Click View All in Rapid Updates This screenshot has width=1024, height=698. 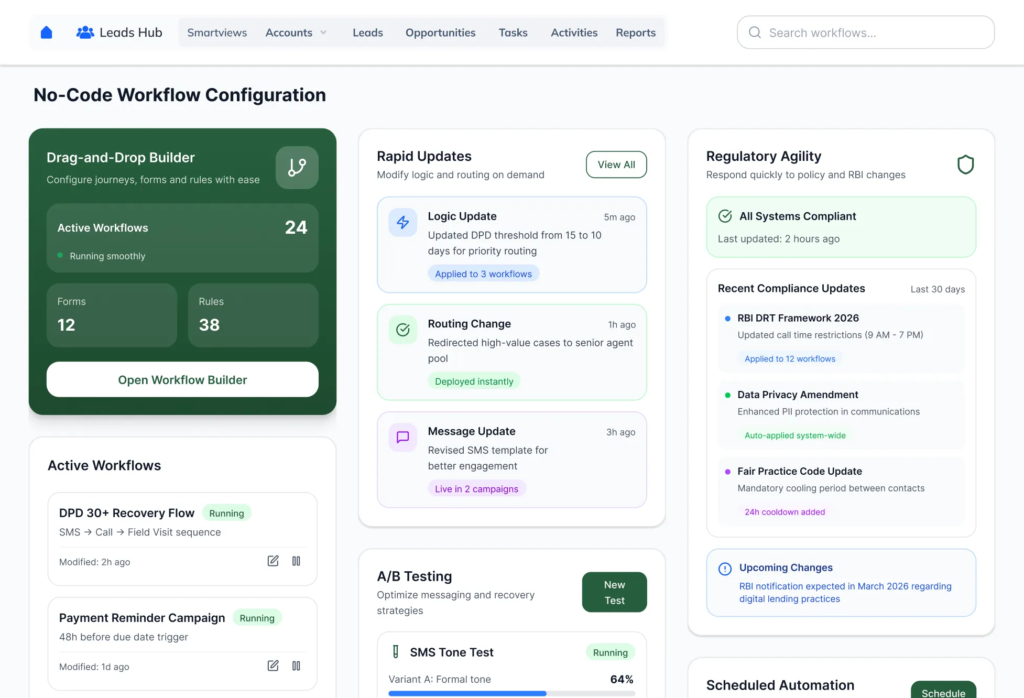616,165
